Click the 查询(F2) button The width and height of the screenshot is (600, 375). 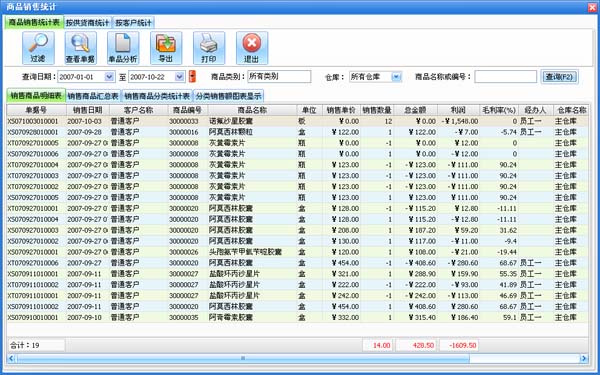559,77
